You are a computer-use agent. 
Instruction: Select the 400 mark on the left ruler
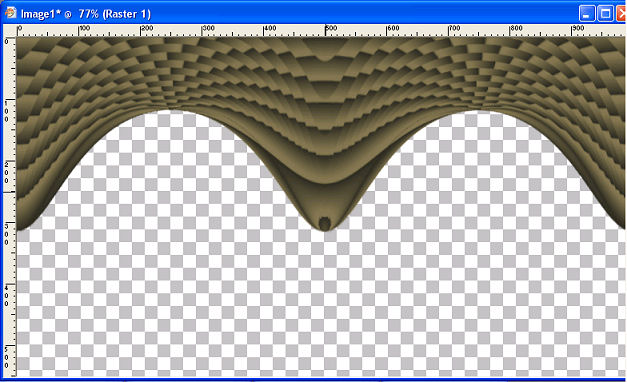[6, 295]
